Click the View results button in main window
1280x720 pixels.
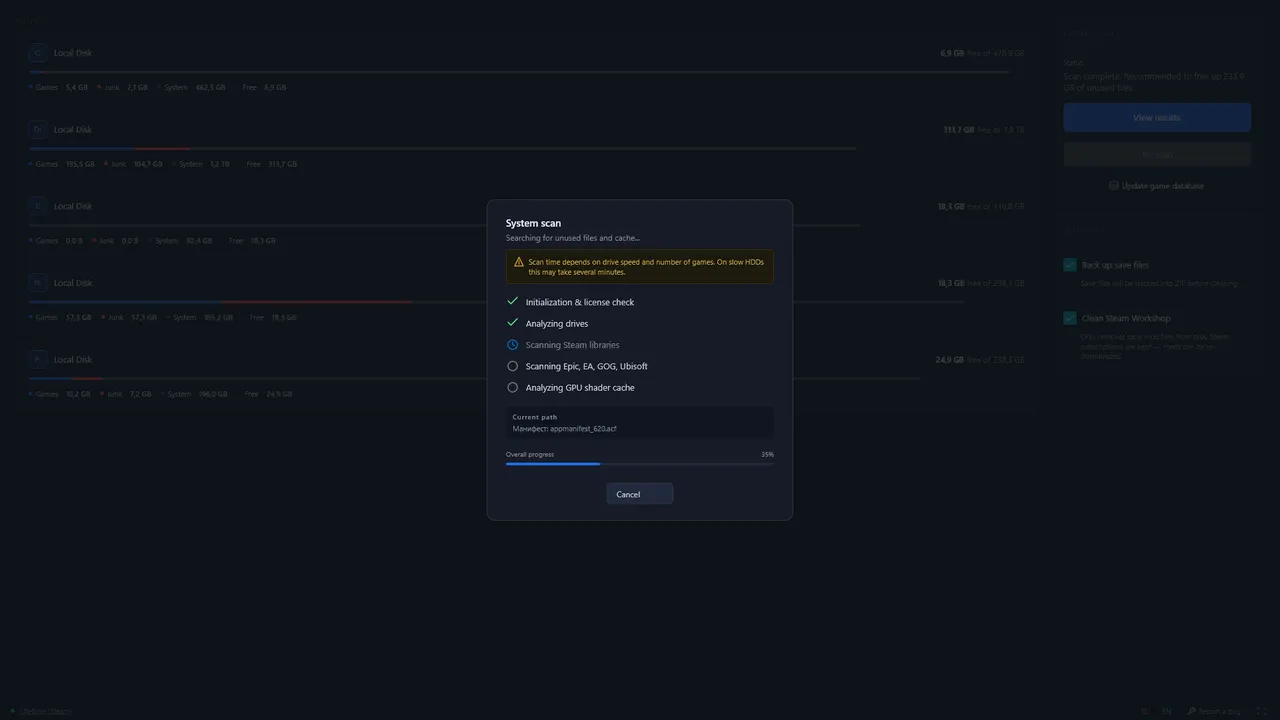coord(1157,117)
